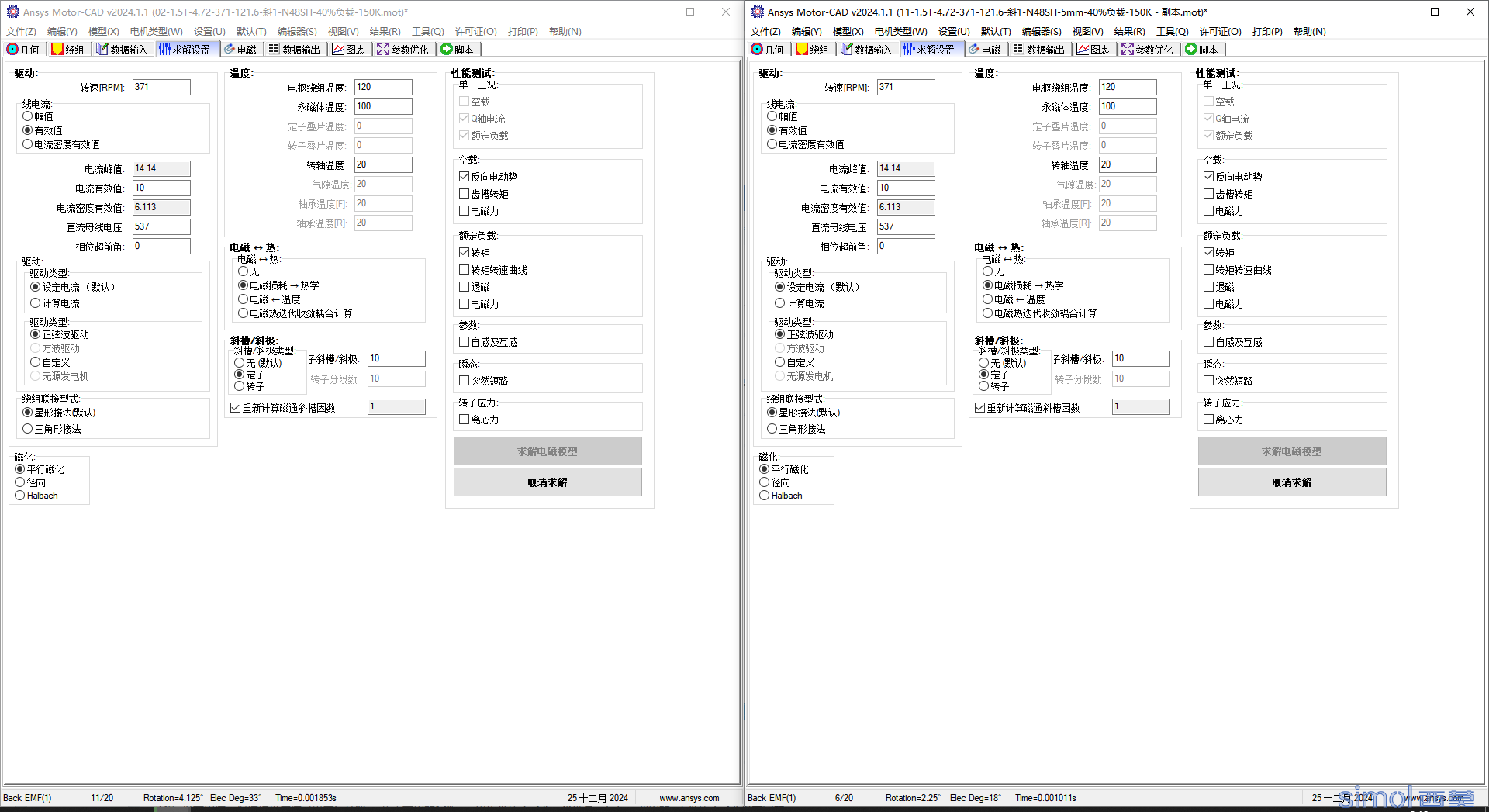This screenshot has height=812, width=1489.
Task: Enable 突然短路 checkbox in right window
Action: [1208, 381]
